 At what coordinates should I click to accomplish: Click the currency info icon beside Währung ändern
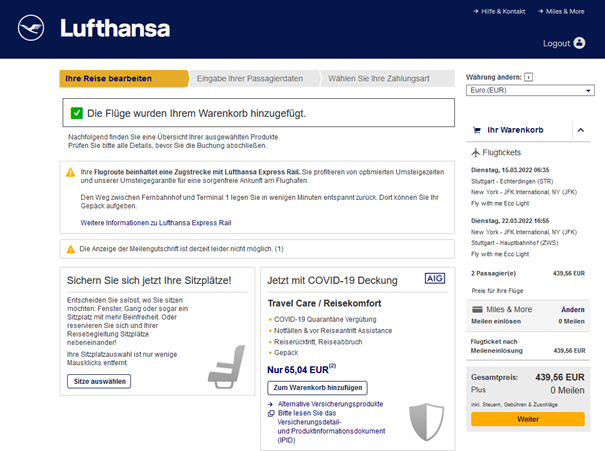click(529, 77)
